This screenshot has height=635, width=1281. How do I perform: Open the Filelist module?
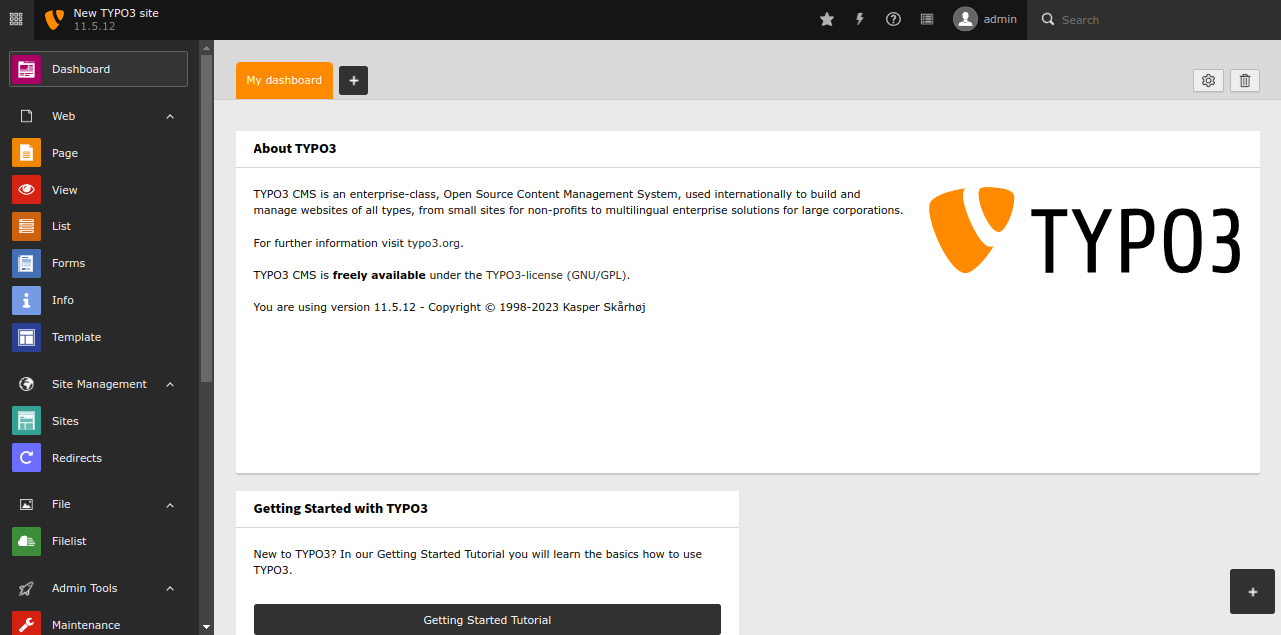(x=99, y=541)
